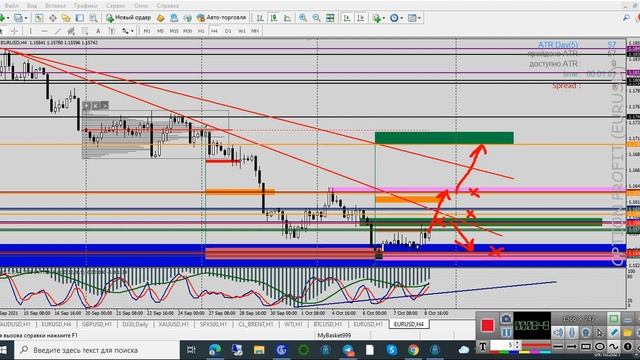The height and width of the screenshot is (360, 640).
Task: Switch to the GBPUSD,H1 chart tab
Action: pos(97,324)
